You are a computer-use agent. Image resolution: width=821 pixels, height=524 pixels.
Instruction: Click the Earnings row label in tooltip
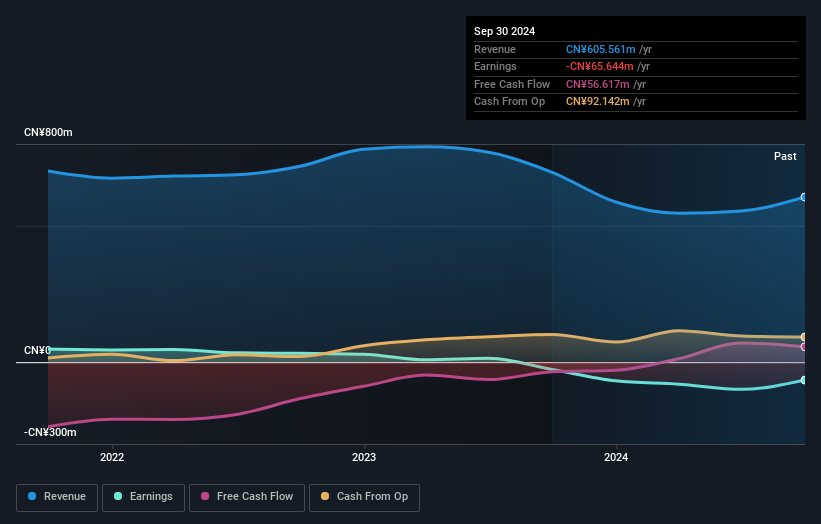click(x=495, y=66)
